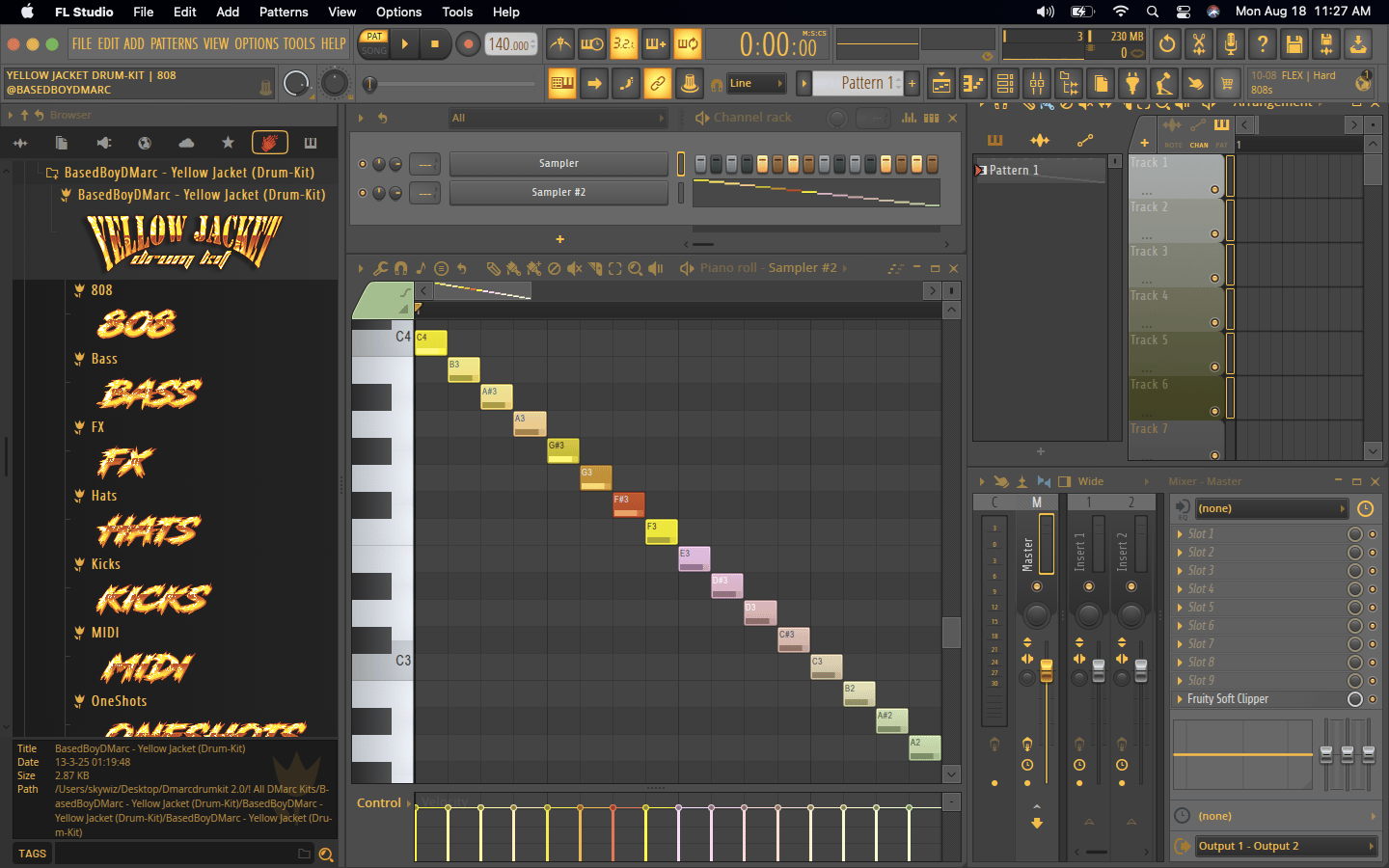Open the mixer view from the toolbar

coord(1036,84)
